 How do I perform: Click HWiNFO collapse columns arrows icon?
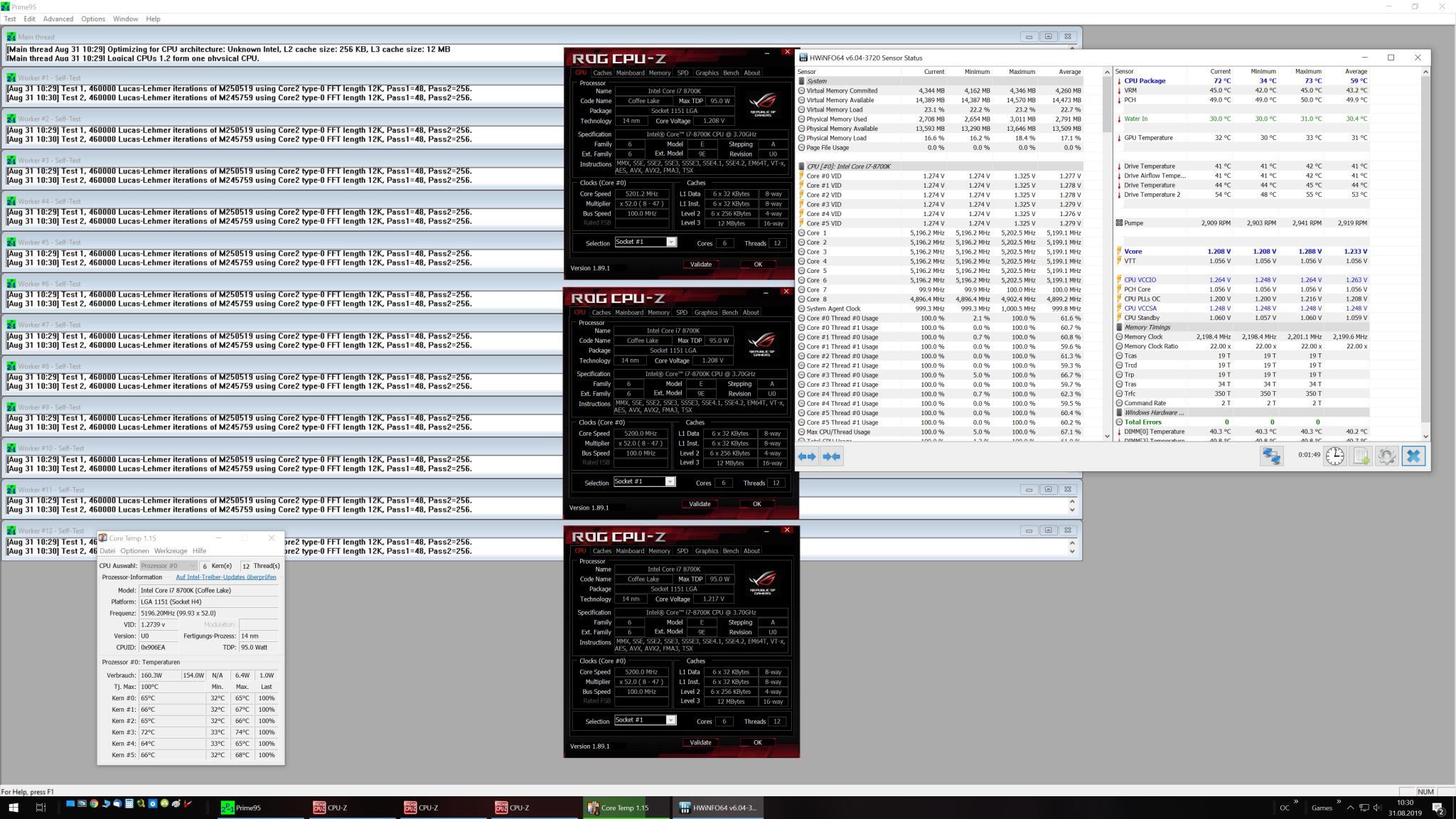tap(831, 456)
